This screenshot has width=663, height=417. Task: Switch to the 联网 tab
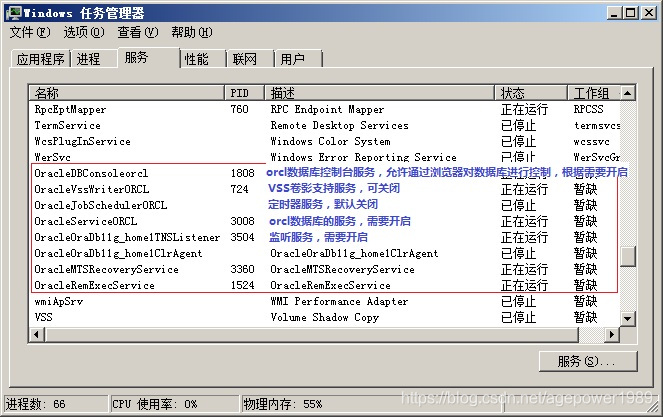click(x=251, y=59)
